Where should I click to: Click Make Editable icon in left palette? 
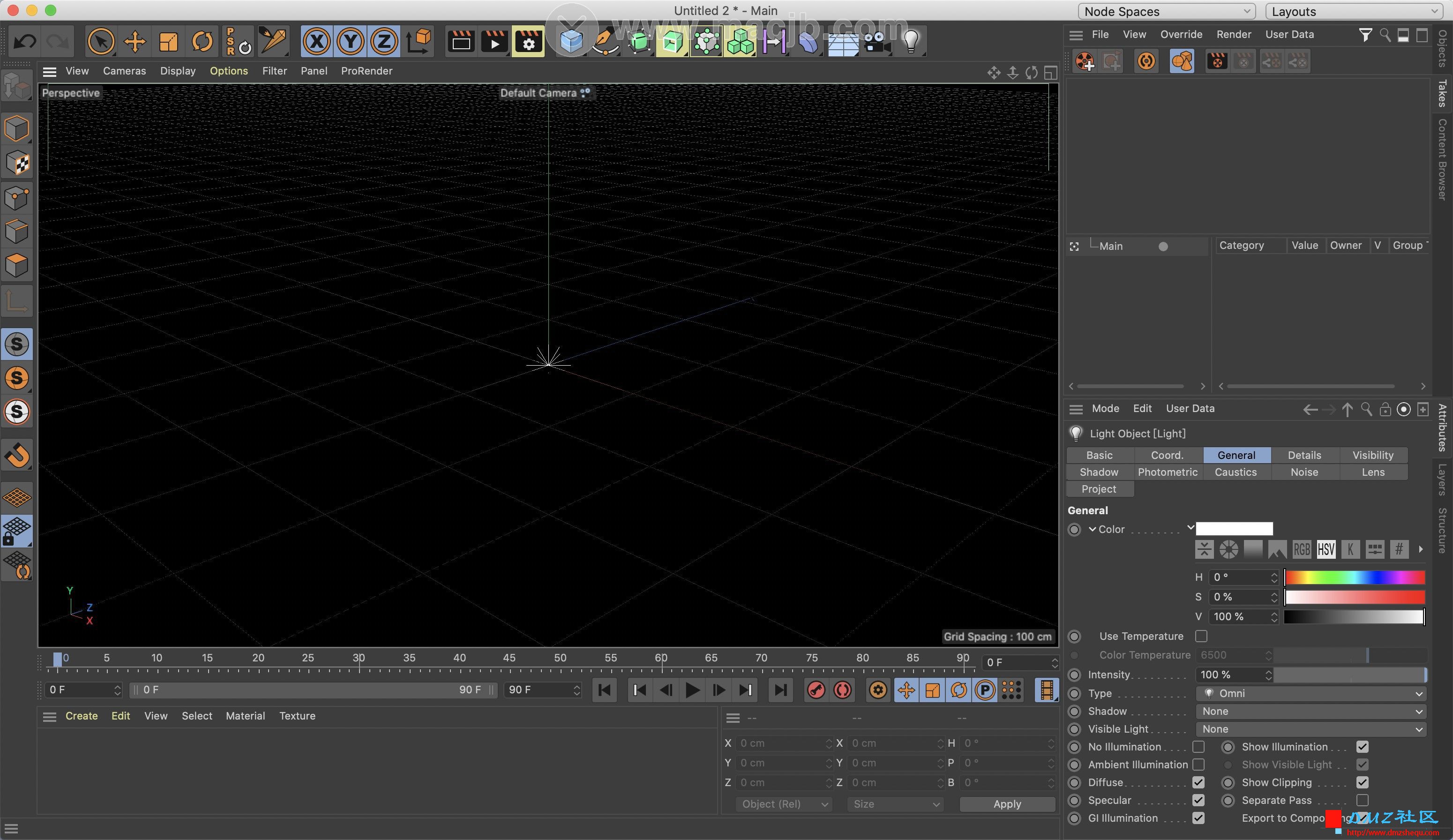pos(17,86)
